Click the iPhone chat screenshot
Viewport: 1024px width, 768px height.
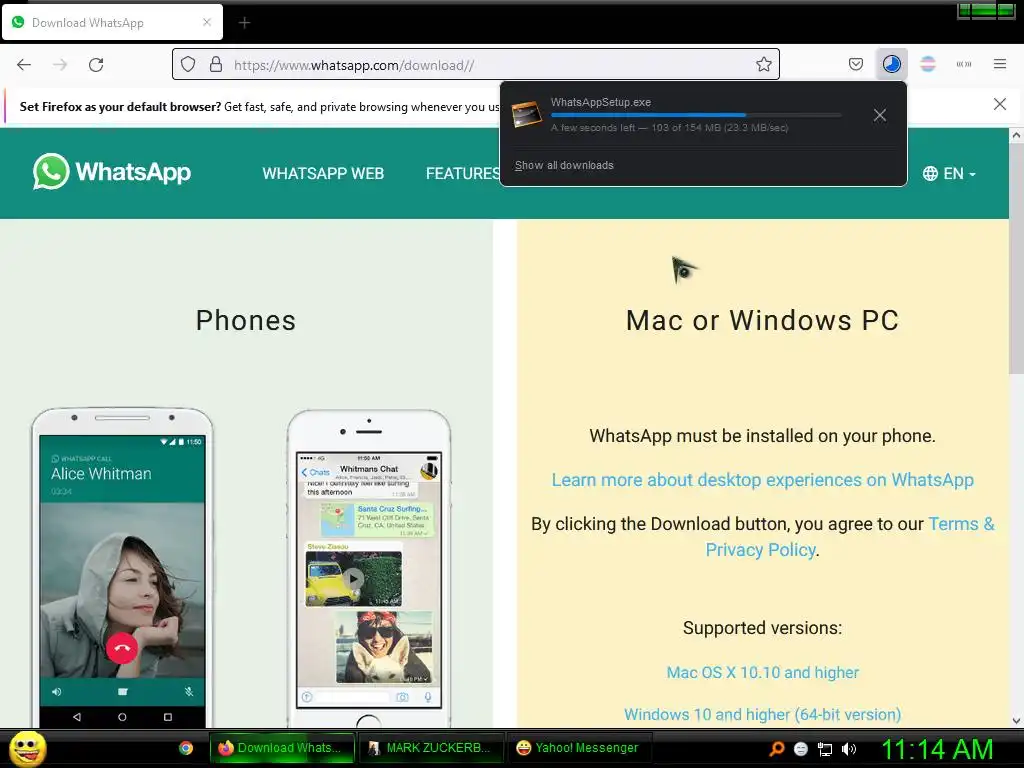click(369, 568)
